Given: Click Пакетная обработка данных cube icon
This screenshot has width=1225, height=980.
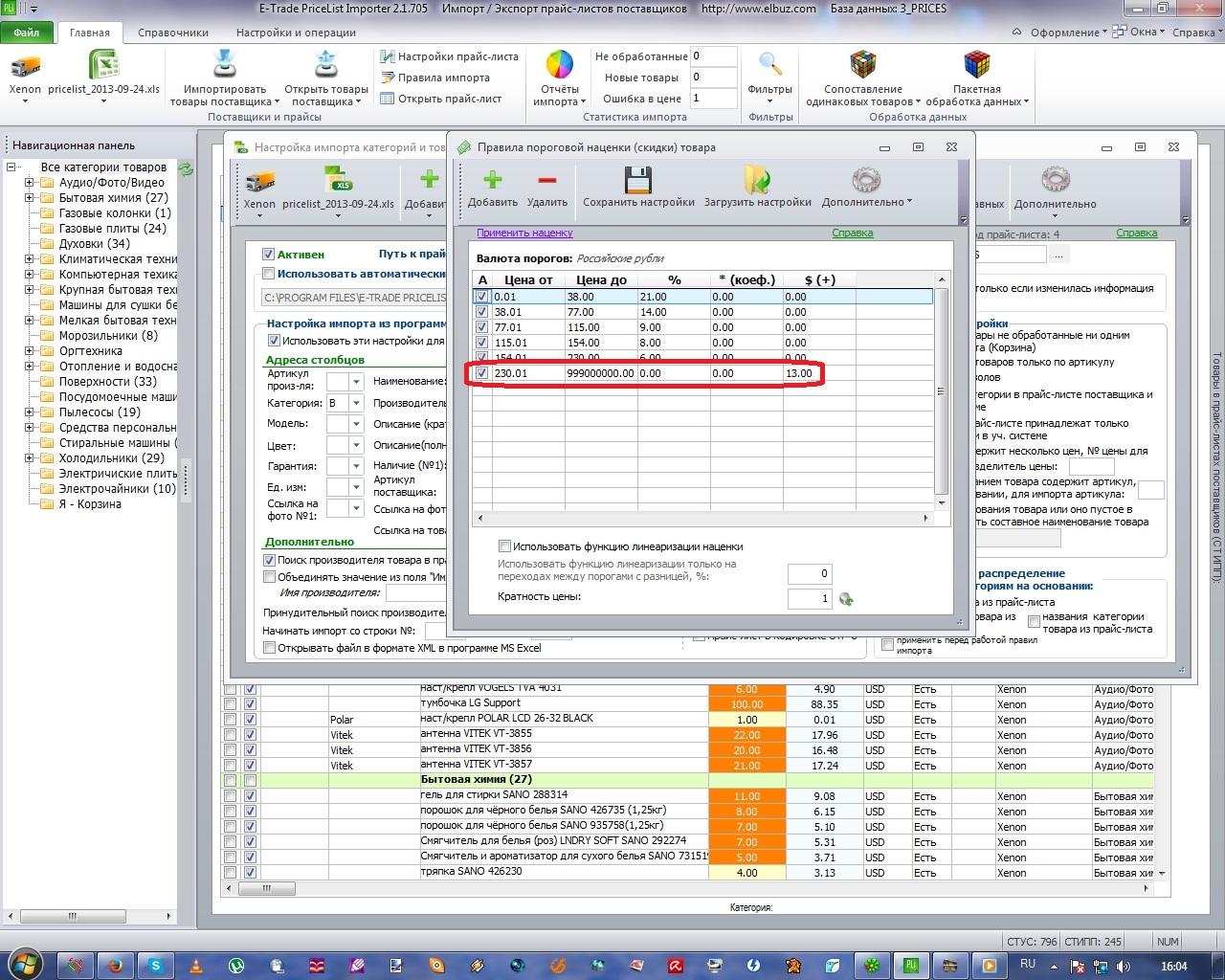Looking at the screenshot, I should click(976, 64).
